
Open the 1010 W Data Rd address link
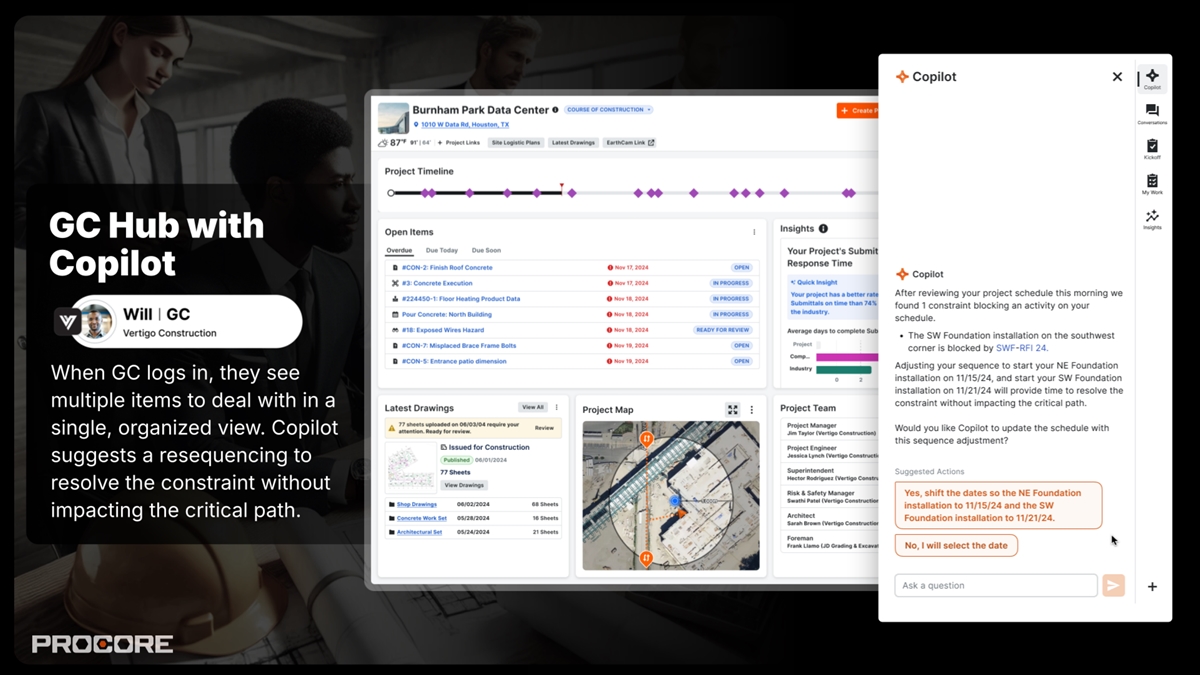click(x=465, y=125)
